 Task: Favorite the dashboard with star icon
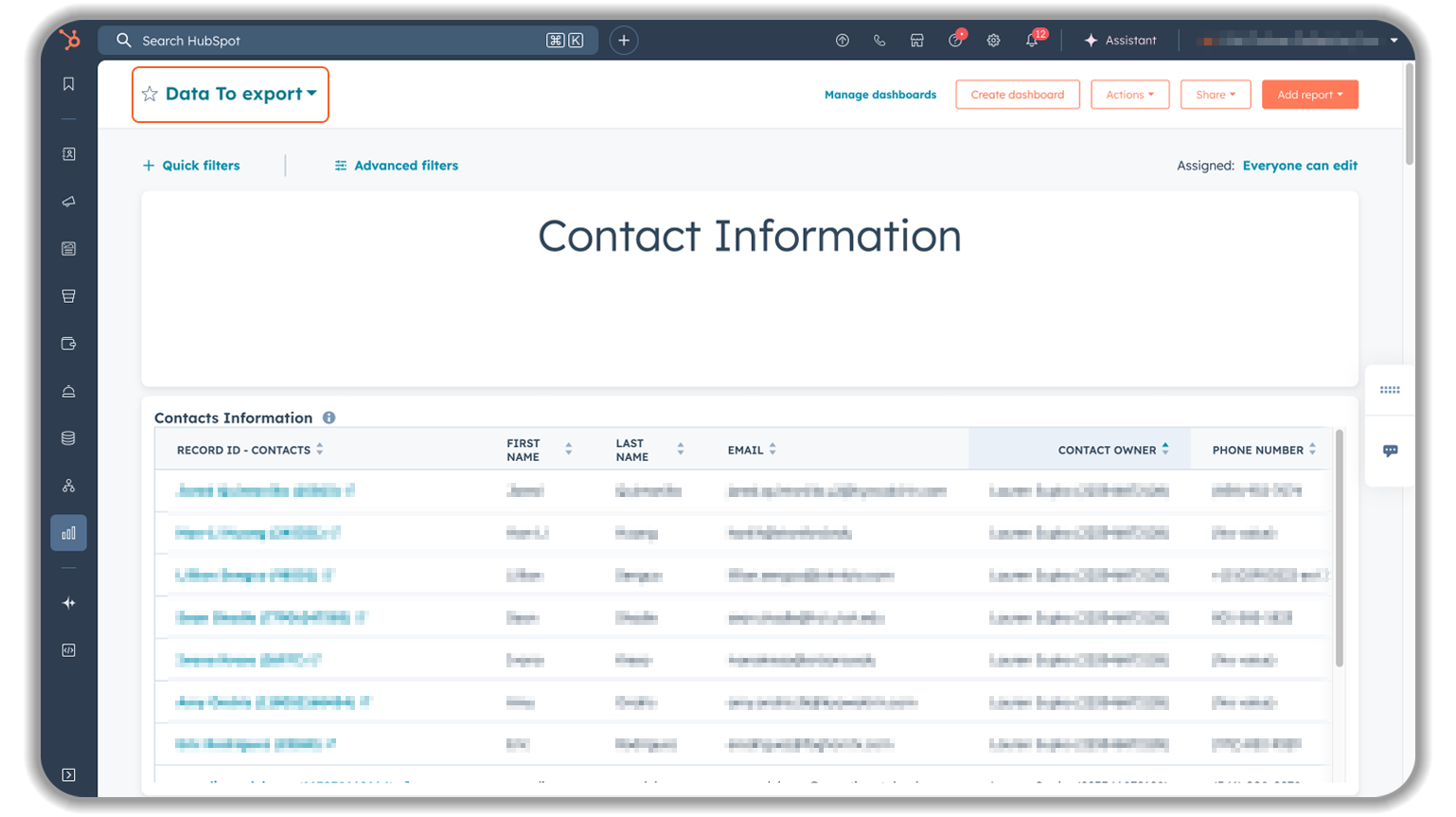pyautogui.click(x=150, y=94)
